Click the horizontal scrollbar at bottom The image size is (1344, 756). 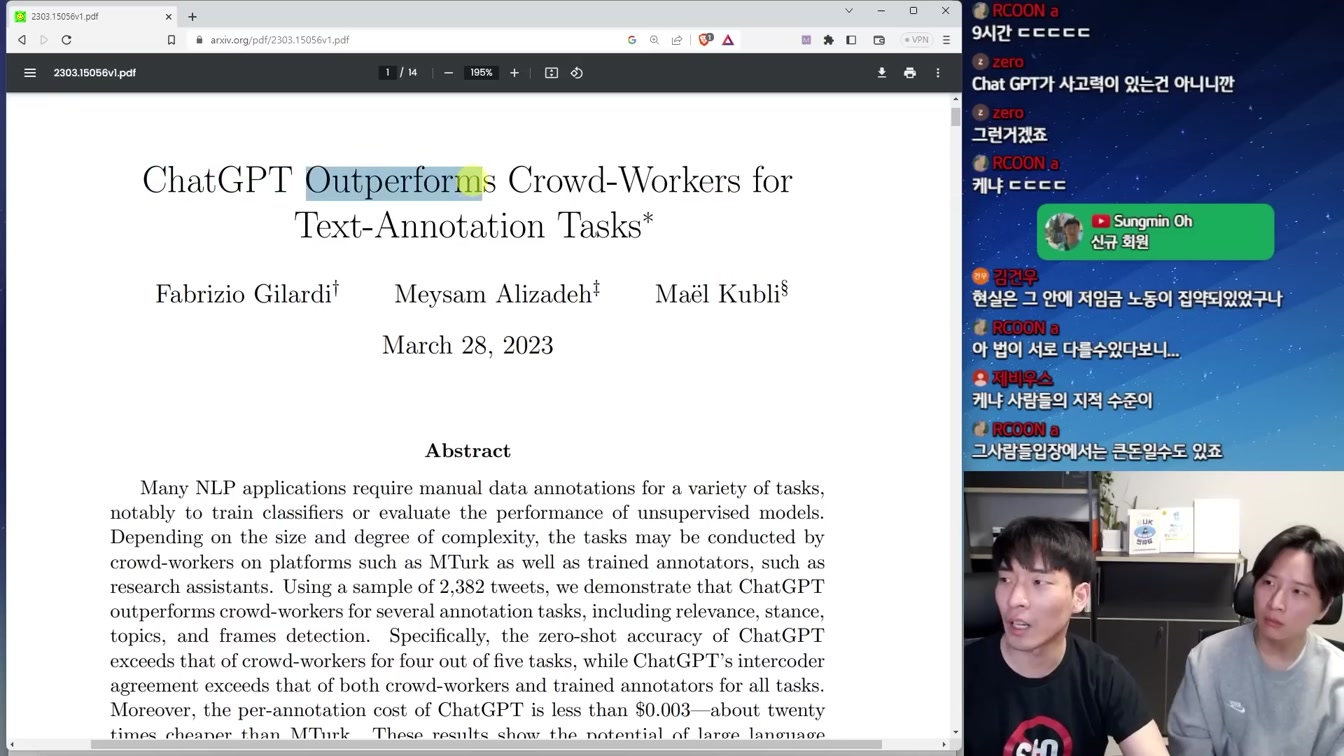(486, 744)
